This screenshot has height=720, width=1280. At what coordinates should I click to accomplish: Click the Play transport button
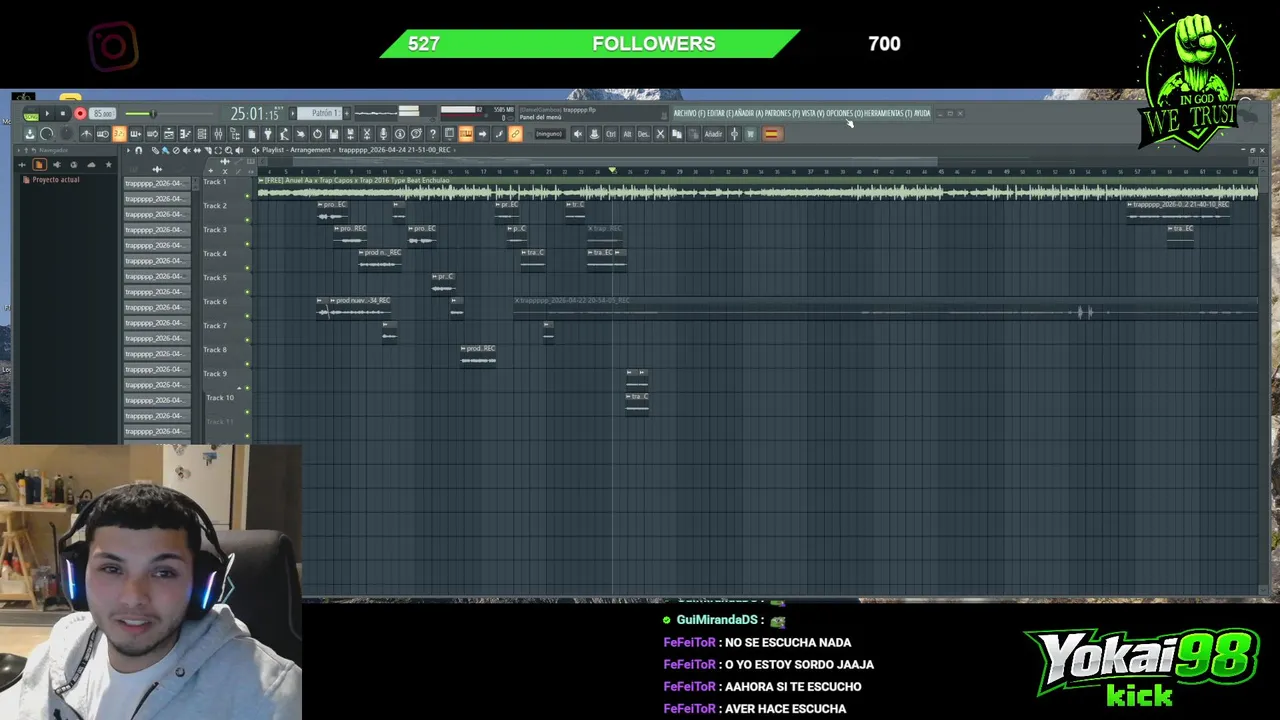47,113
